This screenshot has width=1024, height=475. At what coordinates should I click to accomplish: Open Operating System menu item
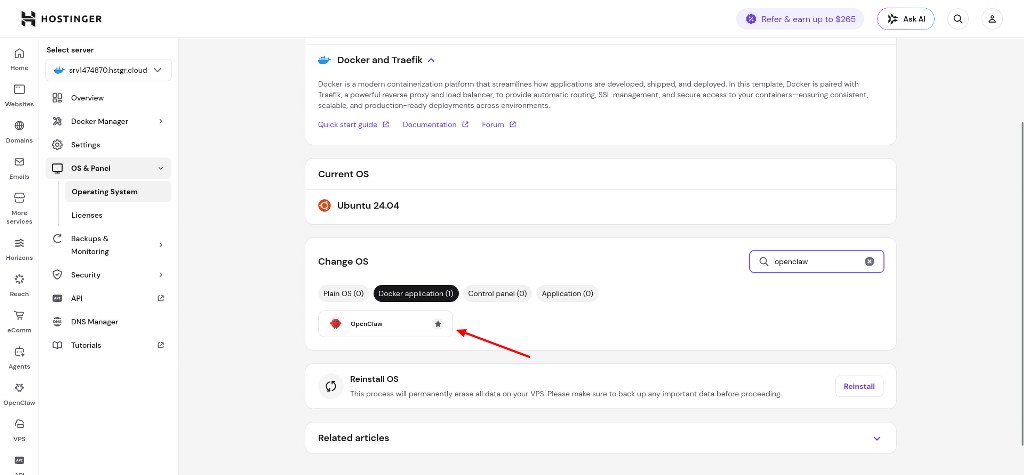tap(118, 192)
